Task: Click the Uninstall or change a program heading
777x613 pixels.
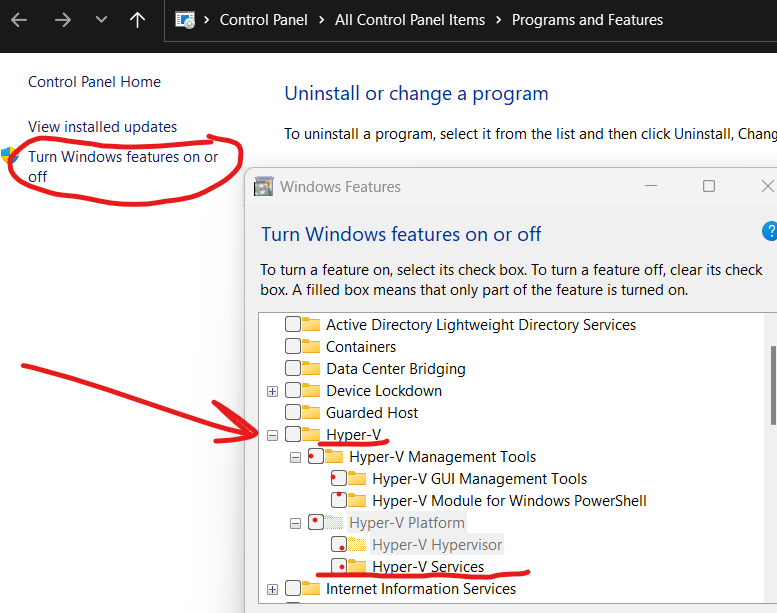Action: pyautogui.click(x=416, y=93)
